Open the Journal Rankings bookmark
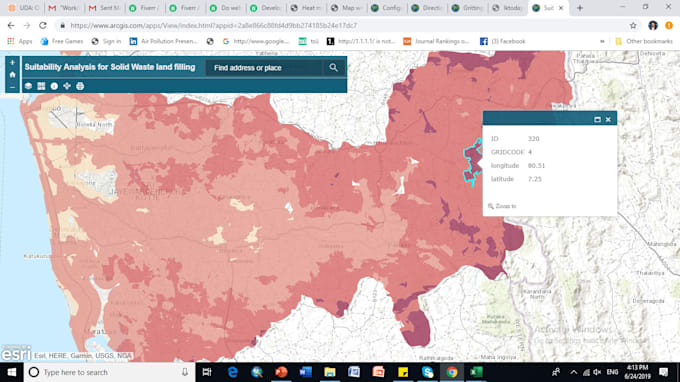 [436, 41]
